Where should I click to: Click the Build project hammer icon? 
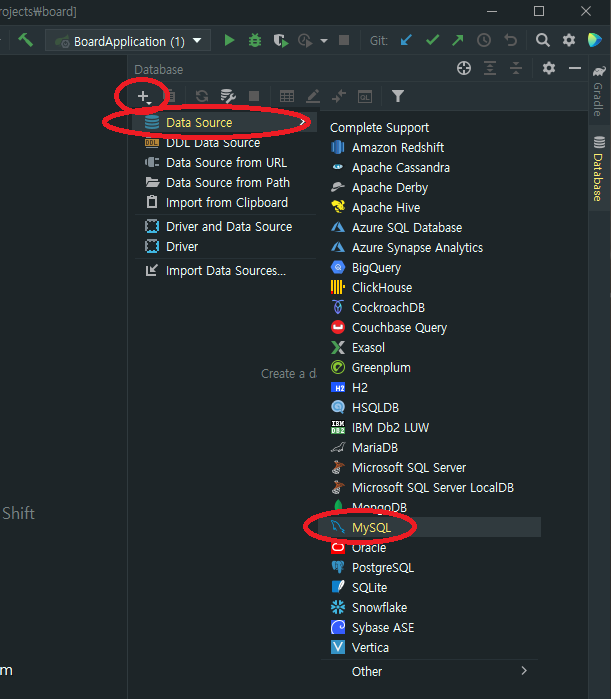[25, 41]
